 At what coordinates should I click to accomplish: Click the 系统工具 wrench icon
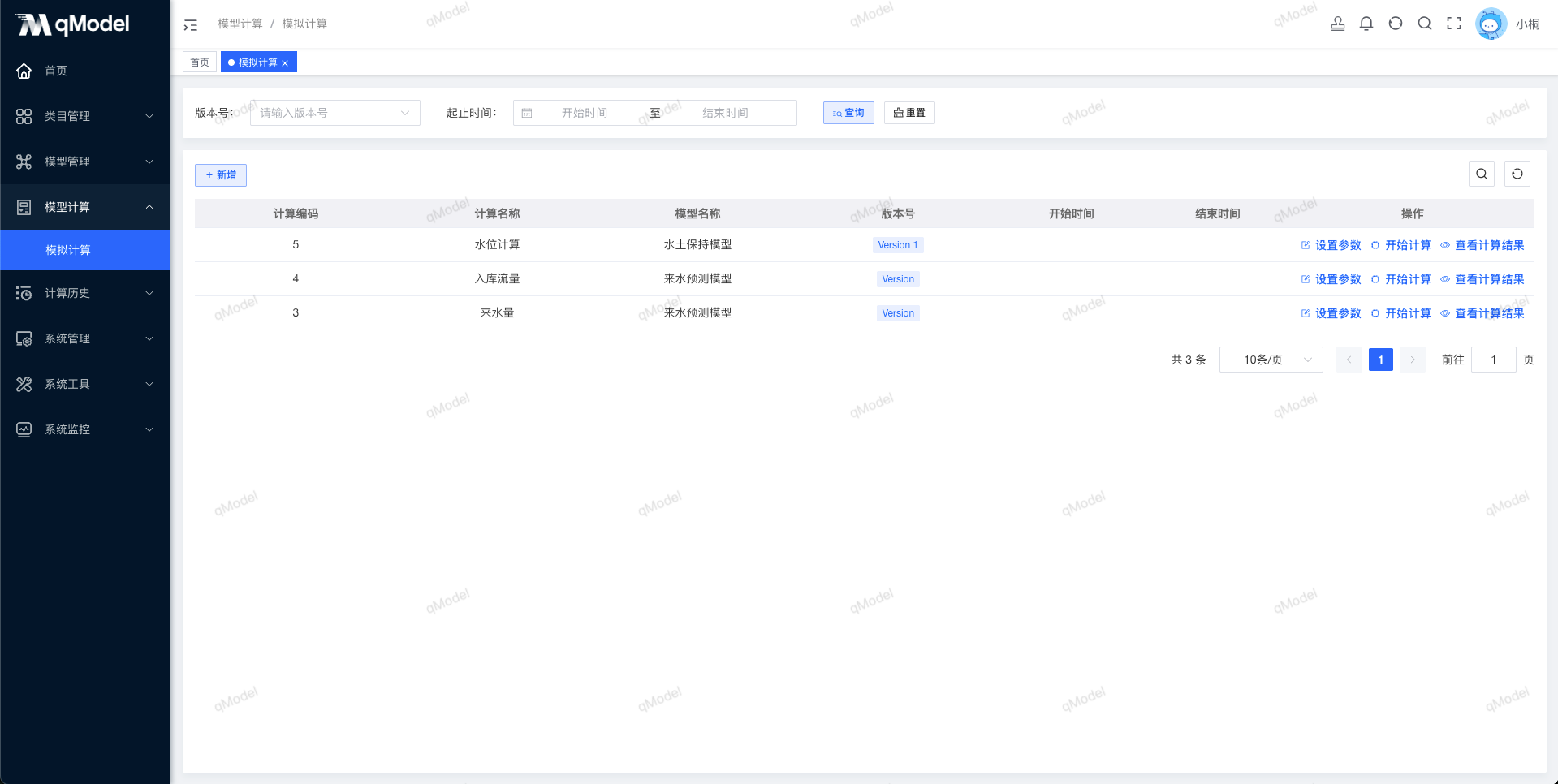(x=24, y=384)
